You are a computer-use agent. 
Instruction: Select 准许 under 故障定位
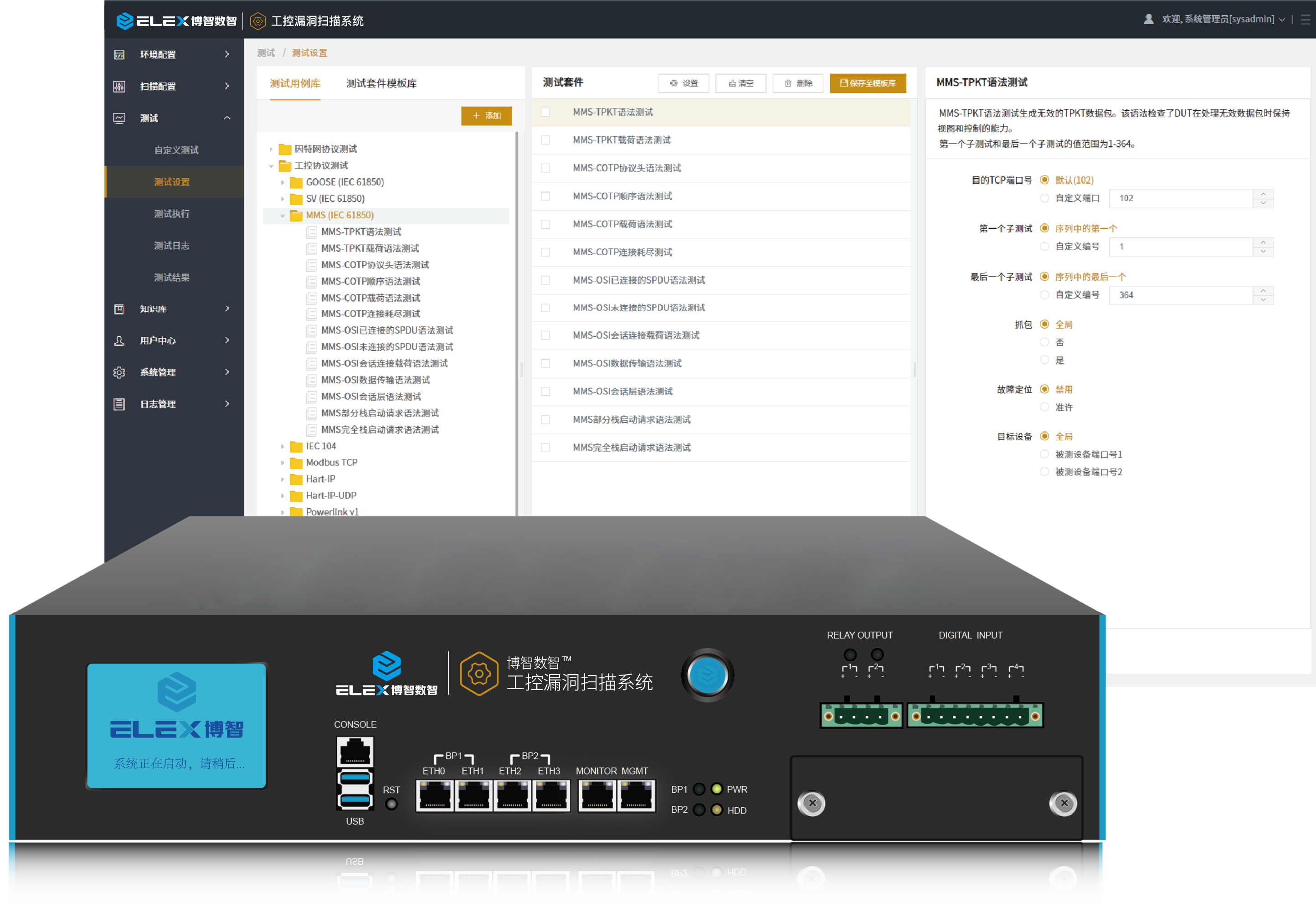point(1044,407)
